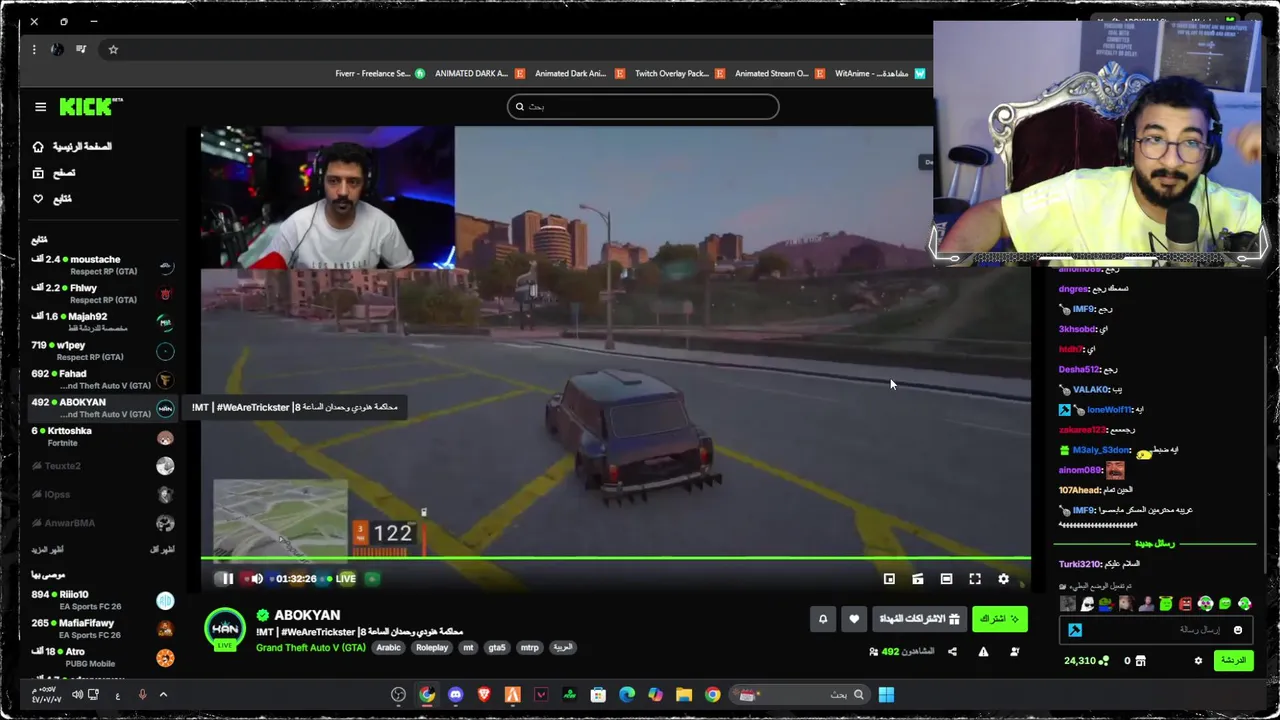Send message with green Chat button

point(1234,660)
